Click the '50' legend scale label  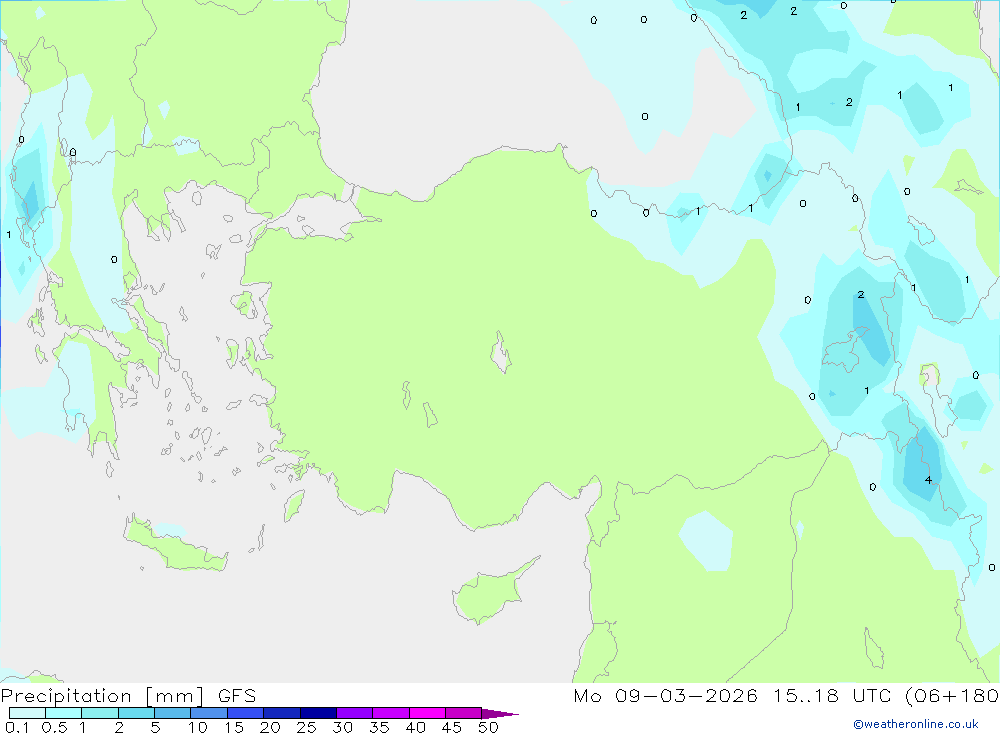[x=488, y=727]
